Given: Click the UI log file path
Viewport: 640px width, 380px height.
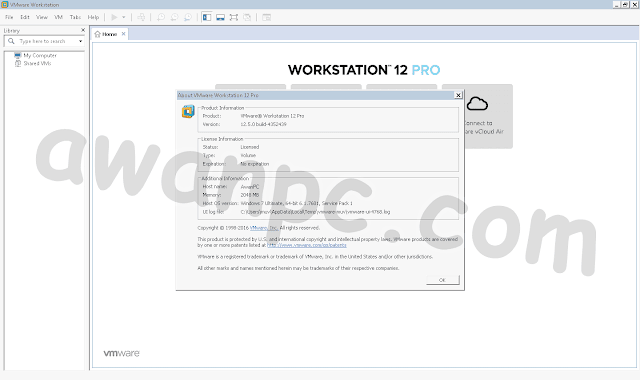Looking at the screenshot, I should [315, 212].
